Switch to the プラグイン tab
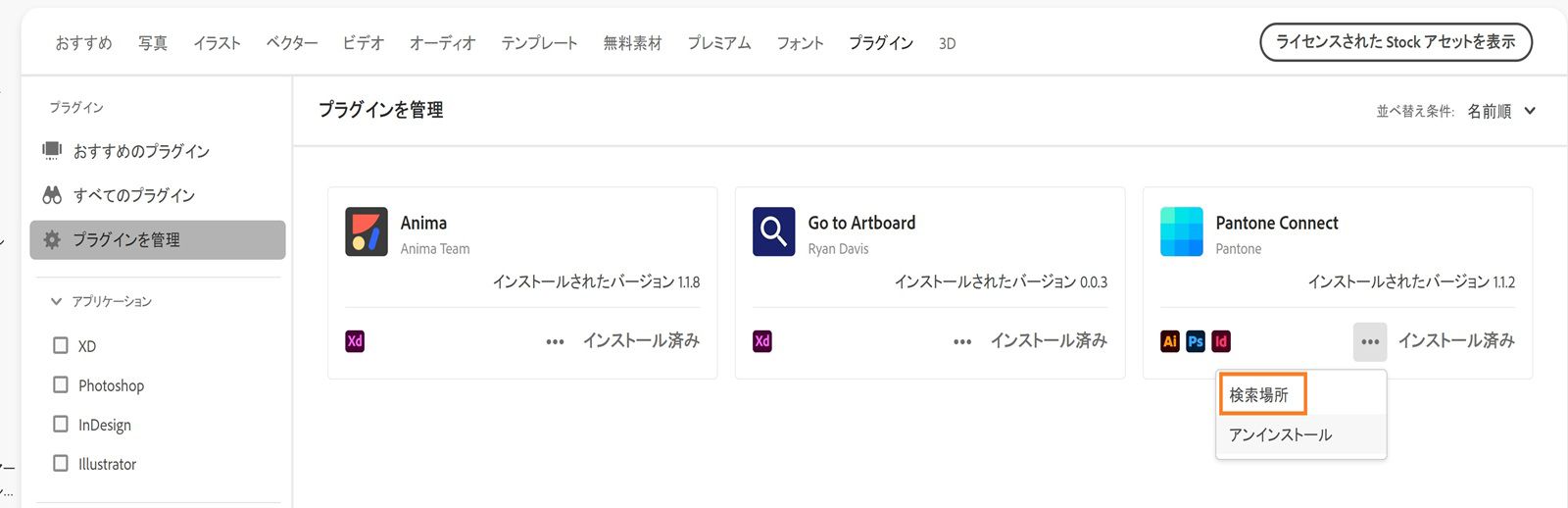 881,43
